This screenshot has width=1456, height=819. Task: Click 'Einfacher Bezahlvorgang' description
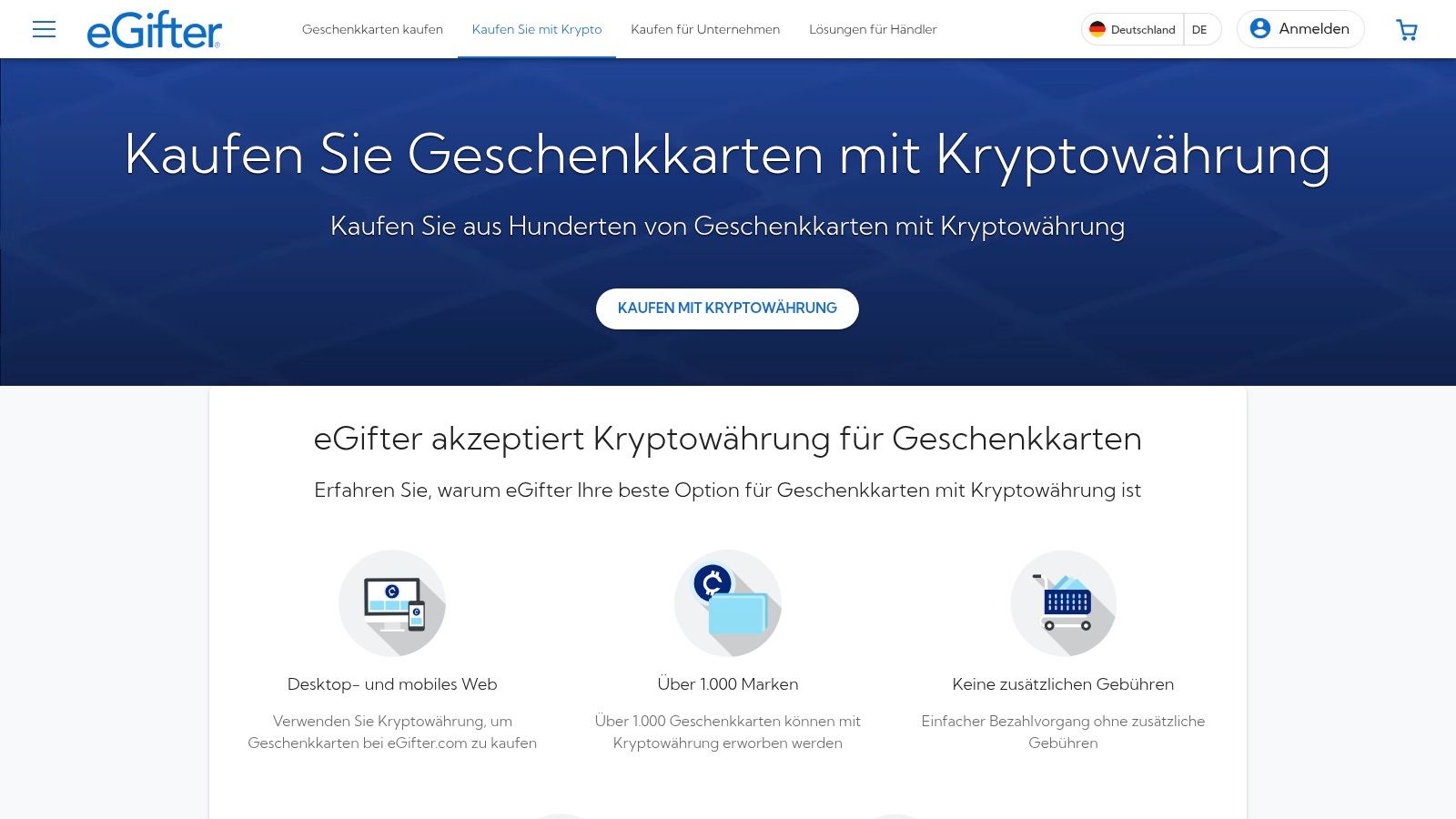coord(1063,732)
